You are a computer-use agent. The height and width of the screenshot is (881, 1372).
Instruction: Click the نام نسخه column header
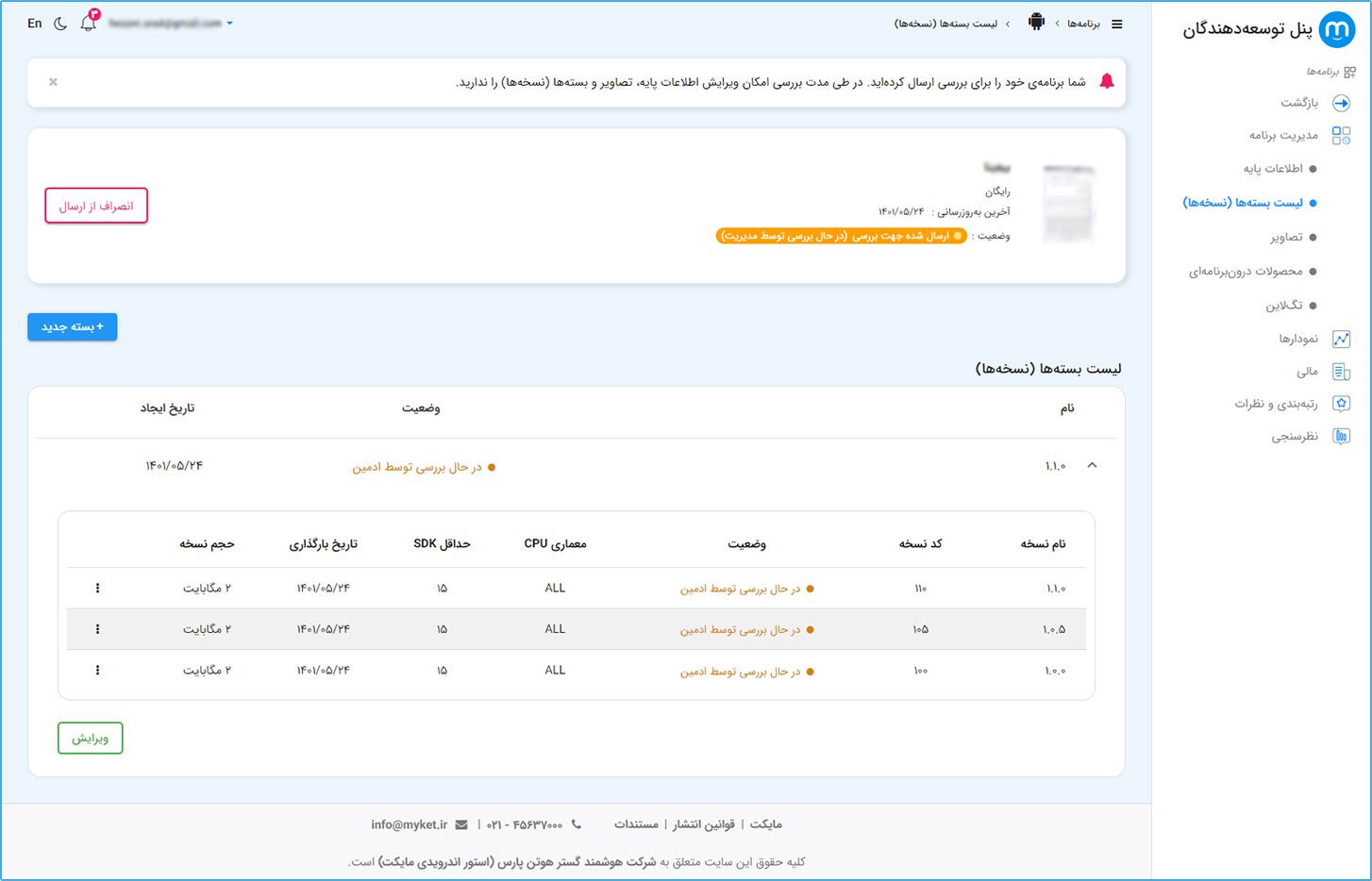click(1043, 544)
